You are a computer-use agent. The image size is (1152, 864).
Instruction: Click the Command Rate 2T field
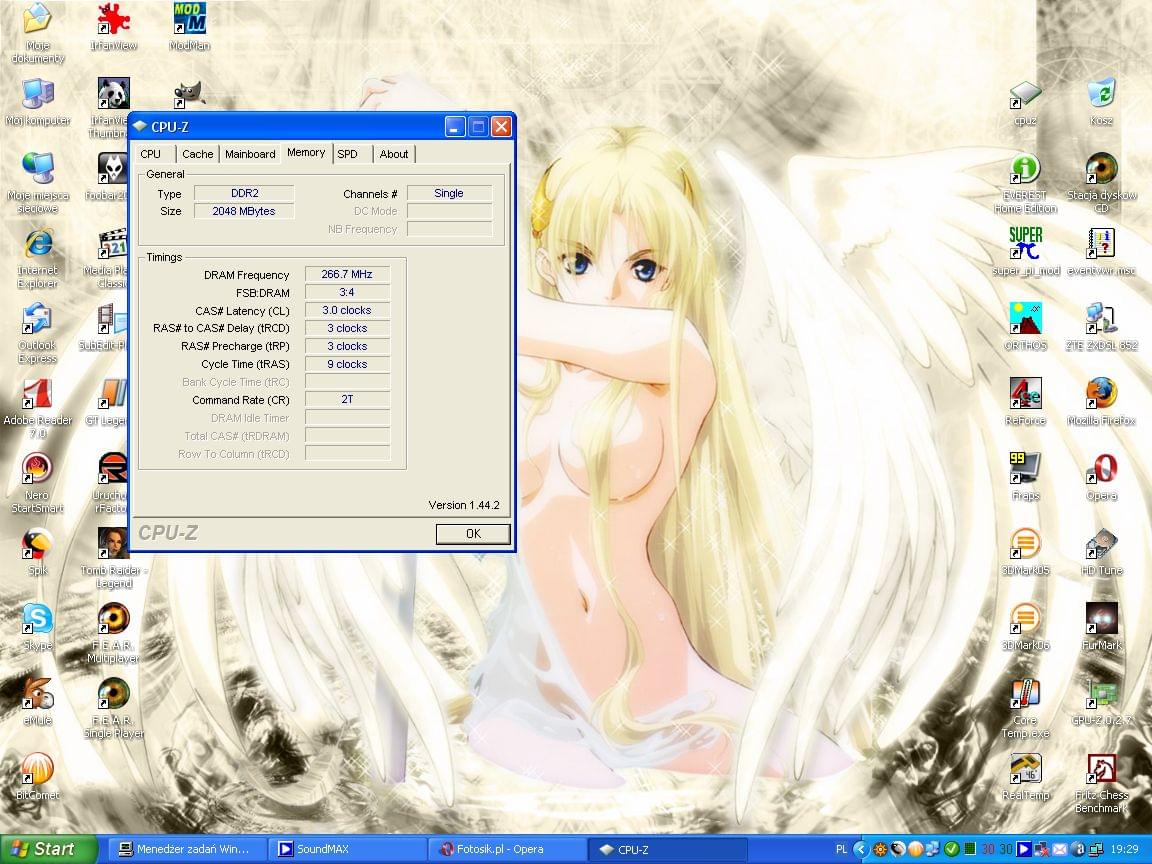347,400
